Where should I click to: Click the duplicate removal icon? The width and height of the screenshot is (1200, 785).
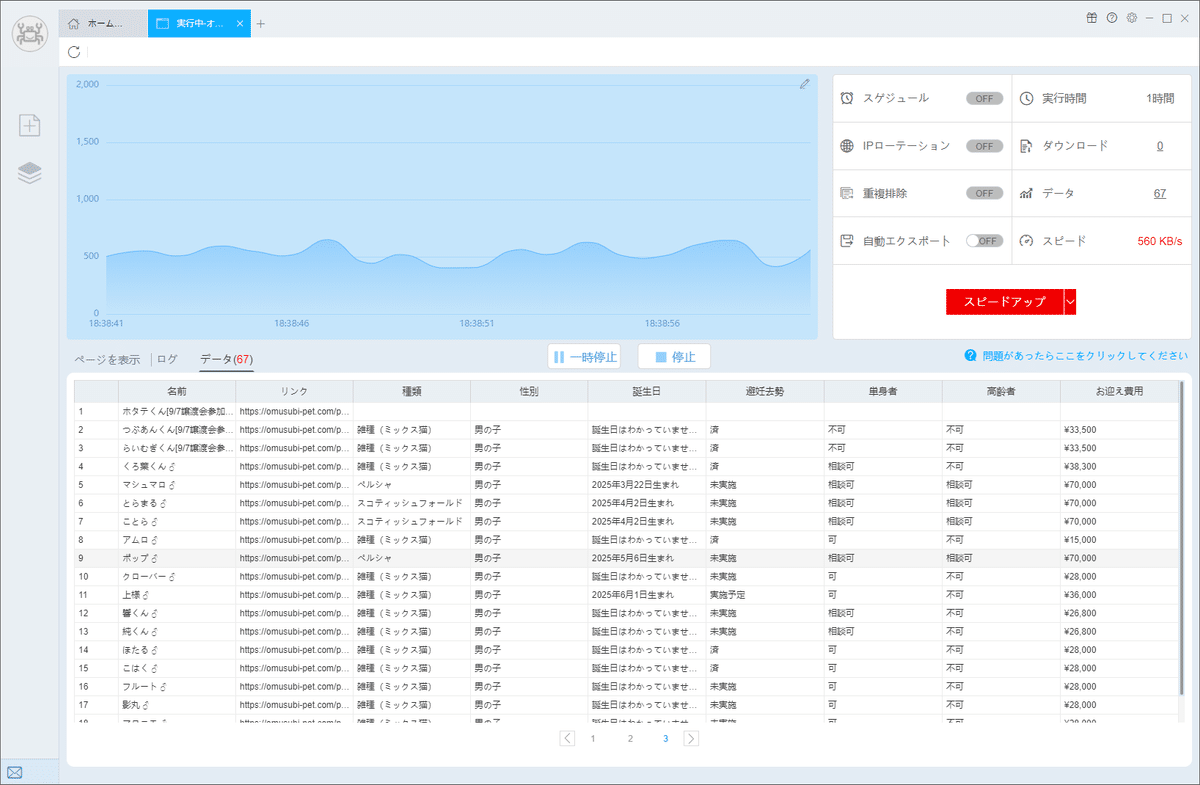847,193
